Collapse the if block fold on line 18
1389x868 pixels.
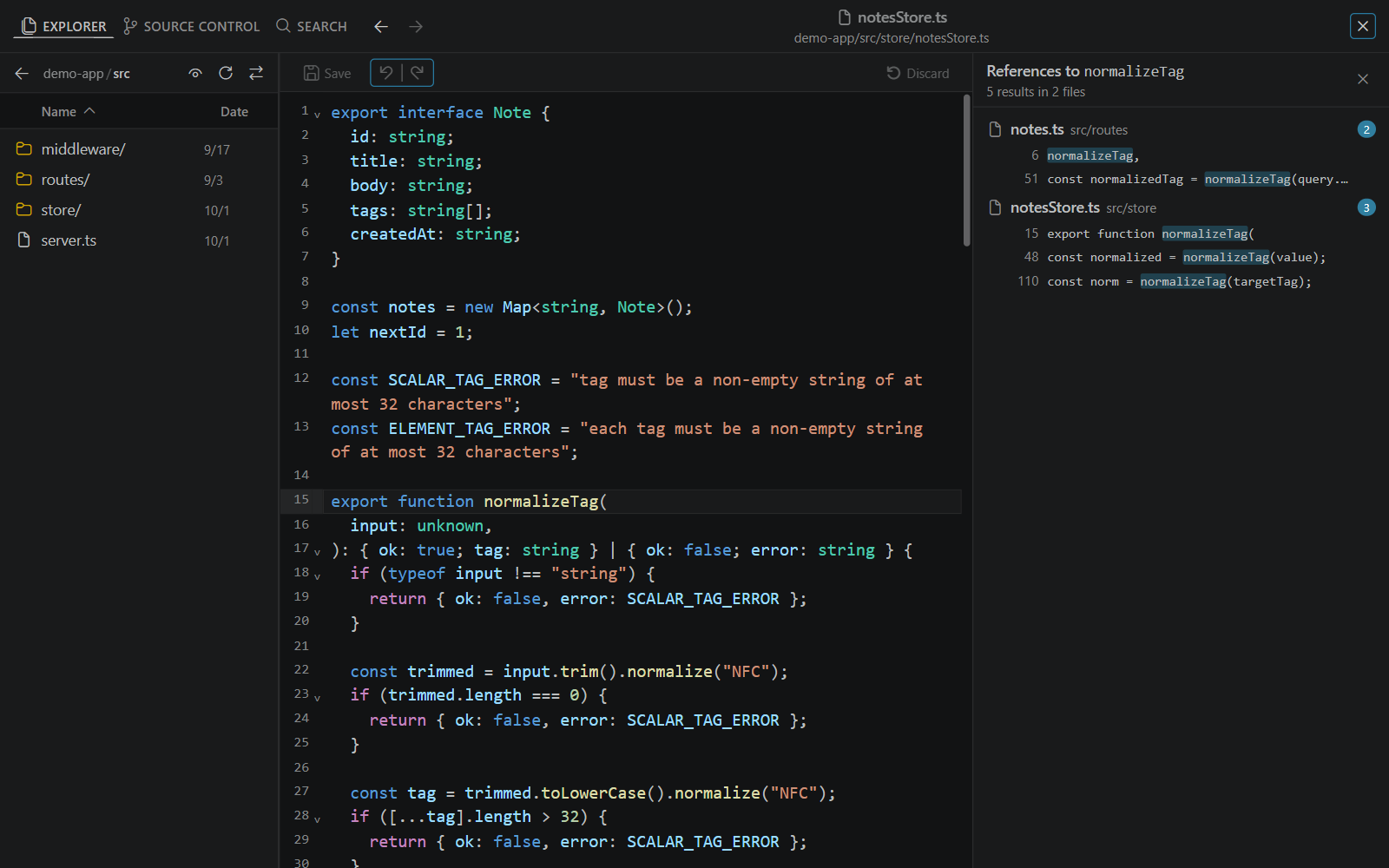317,575
